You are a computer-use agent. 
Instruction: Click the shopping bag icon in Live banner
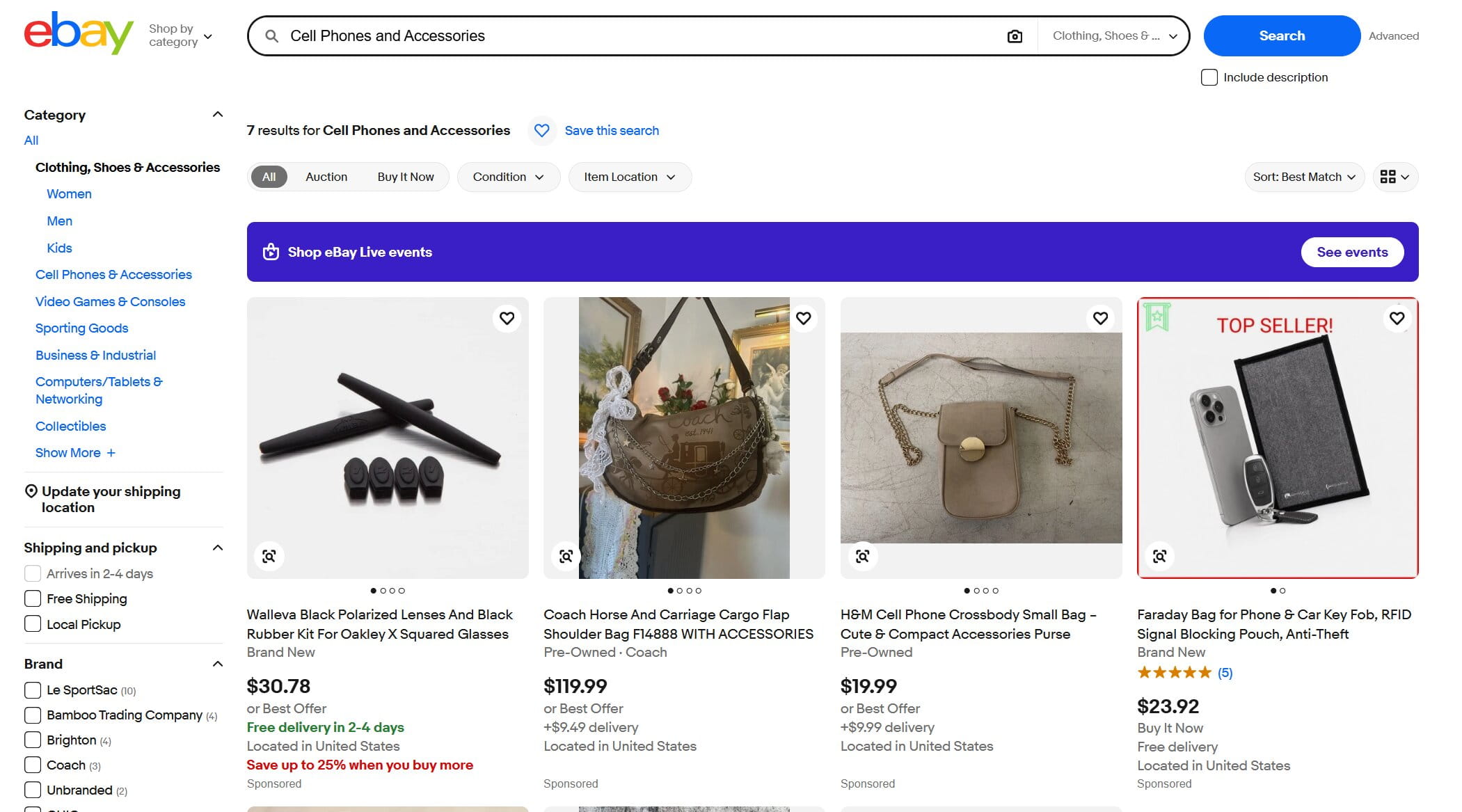point(271,252)
